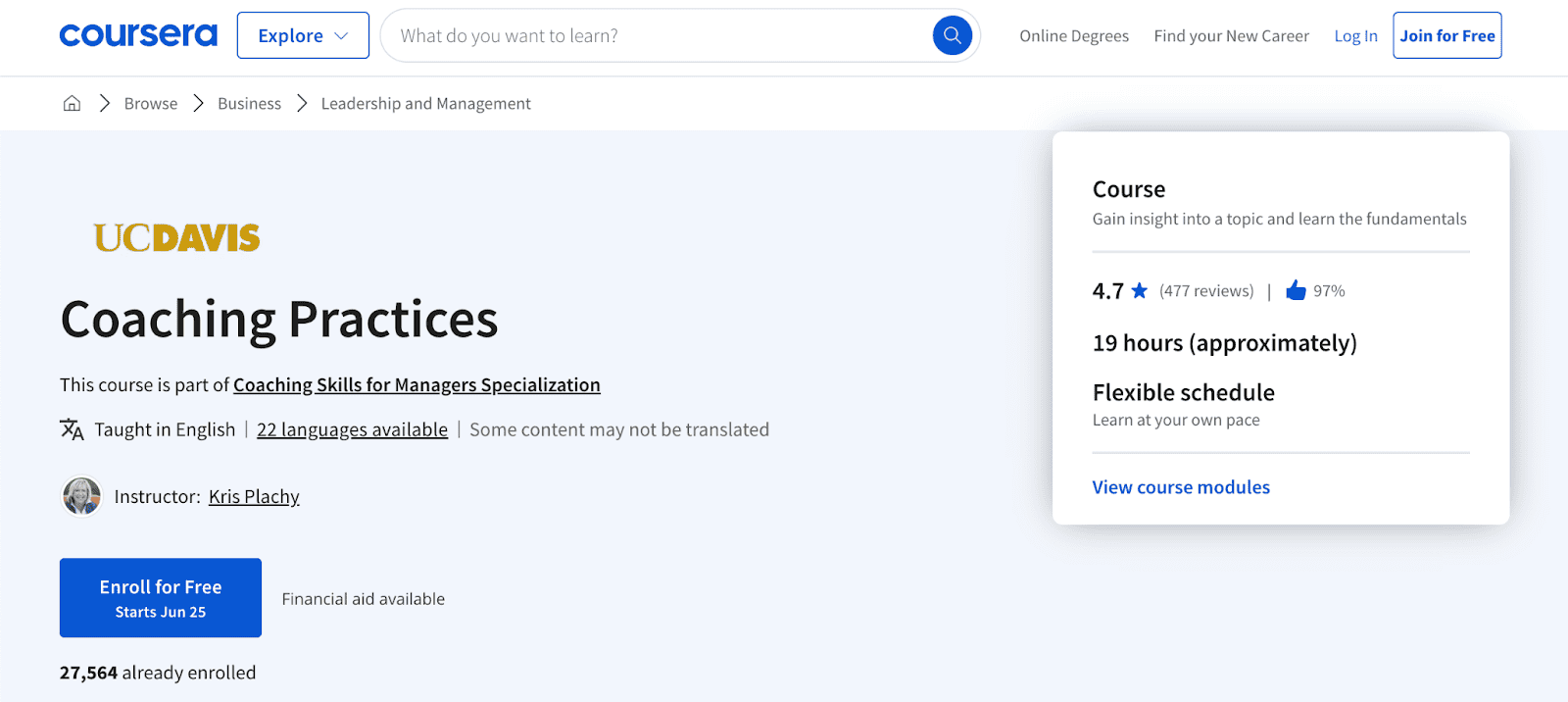1568x702 pixels.
Task: Open Leadership and Management breadcrumb
Action: coord(425,103)
